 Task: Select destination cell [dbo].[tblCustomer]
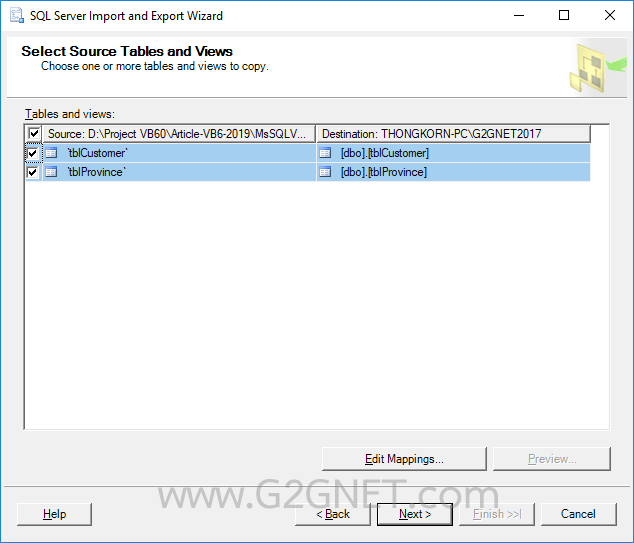(453, 153)
